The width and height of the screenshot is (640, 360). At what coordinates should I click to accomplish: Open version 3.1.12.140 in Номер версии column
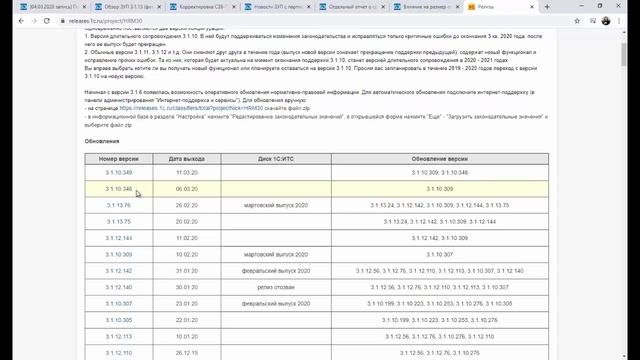[119, 287]
